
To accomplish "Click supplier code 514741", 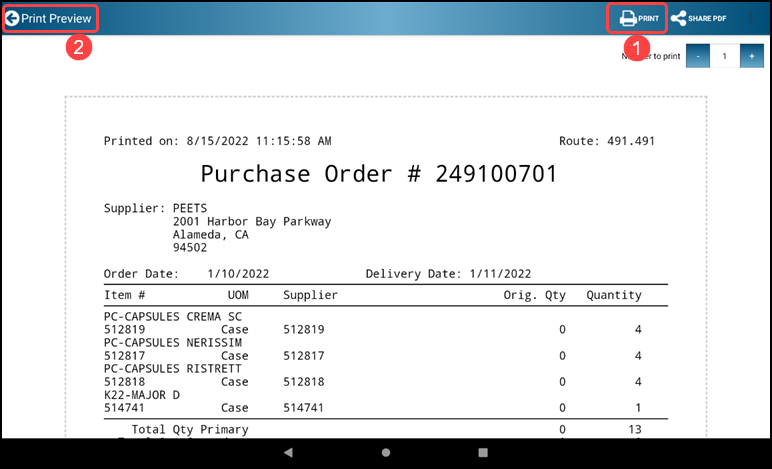I will coord(304,407).
